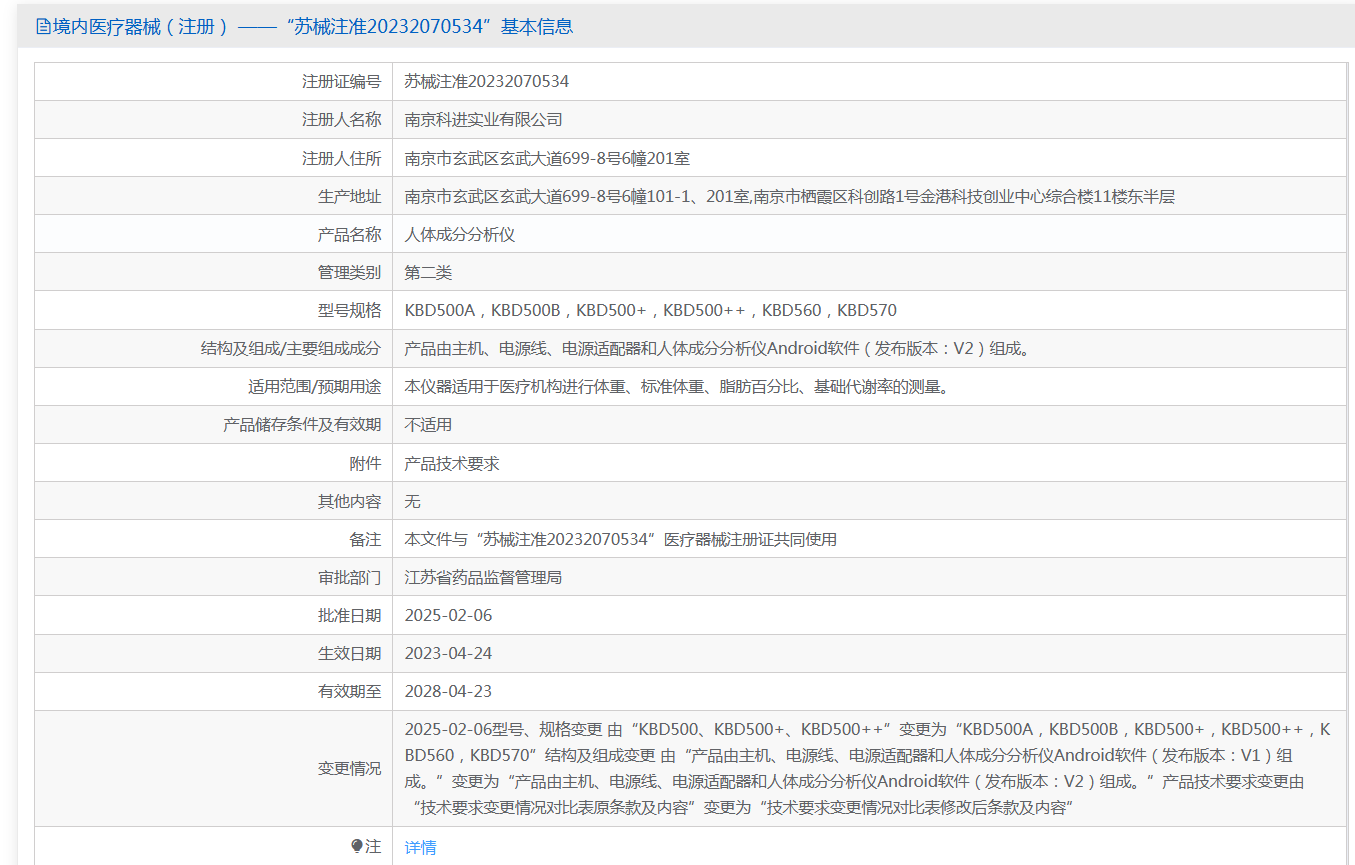Select remark text starting with 本文件与
The height and width of the screenshot is (865, 1355).
click(621, 539)
